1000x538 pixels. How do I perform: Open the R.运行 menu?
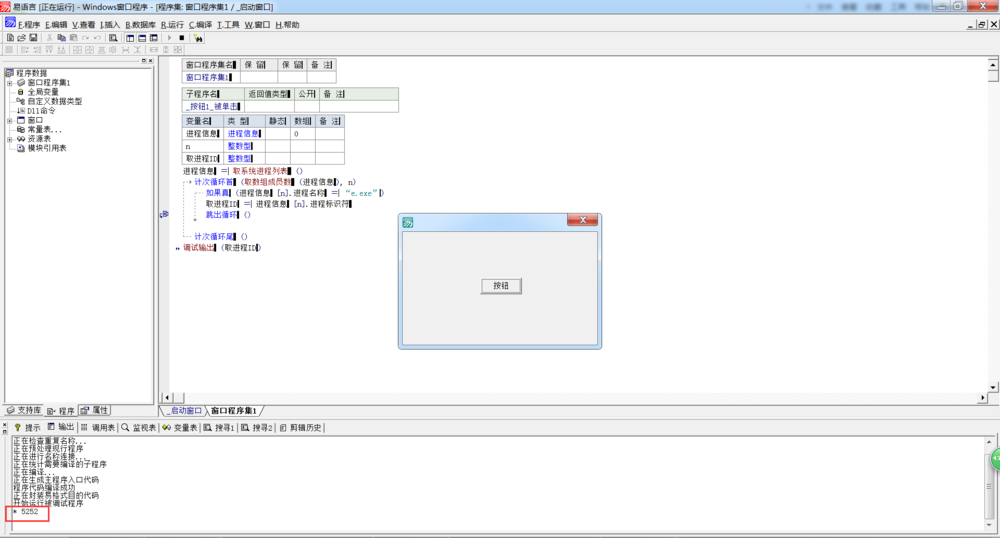(172, 24)
